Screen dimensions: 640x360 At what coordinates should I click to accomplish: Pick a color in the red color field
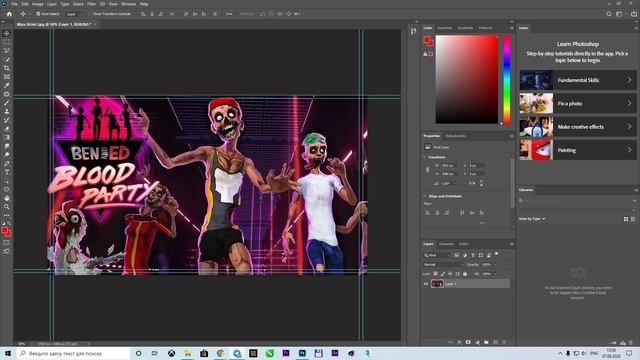click(467, 80)
